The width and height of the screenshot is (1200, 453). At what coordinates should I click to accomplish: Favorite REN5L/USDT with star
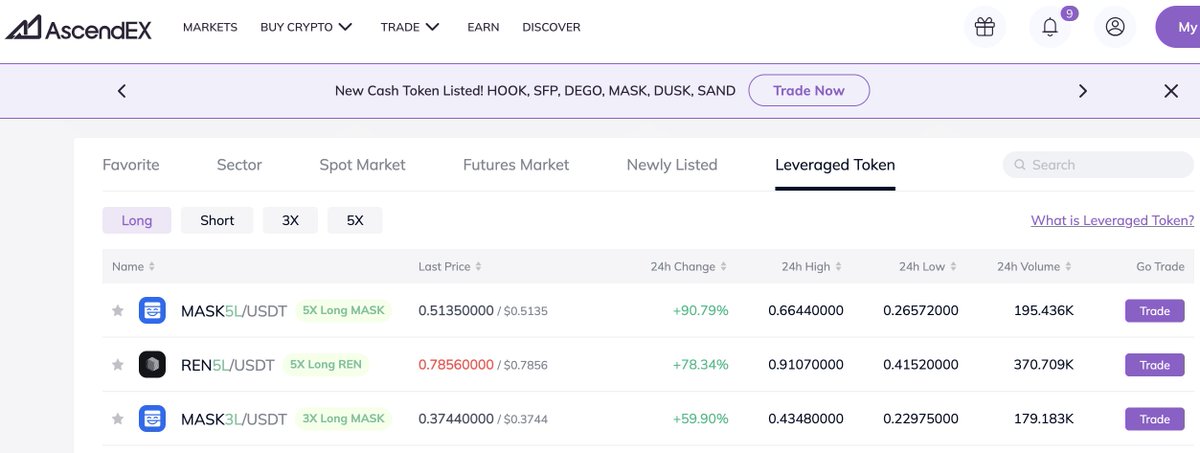[118, 365]
